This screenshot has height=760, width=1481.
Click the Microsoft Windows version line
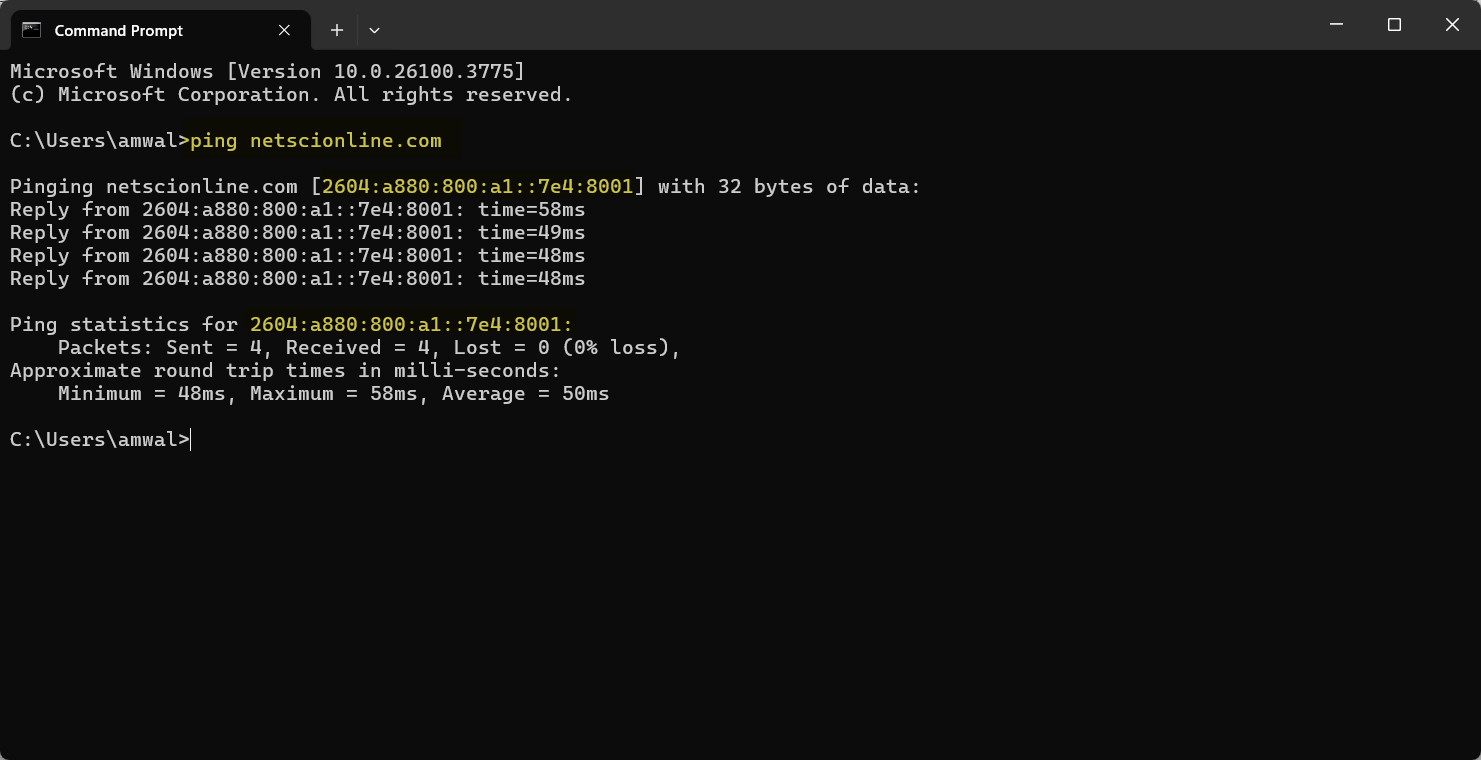click(x=265, y=71)
